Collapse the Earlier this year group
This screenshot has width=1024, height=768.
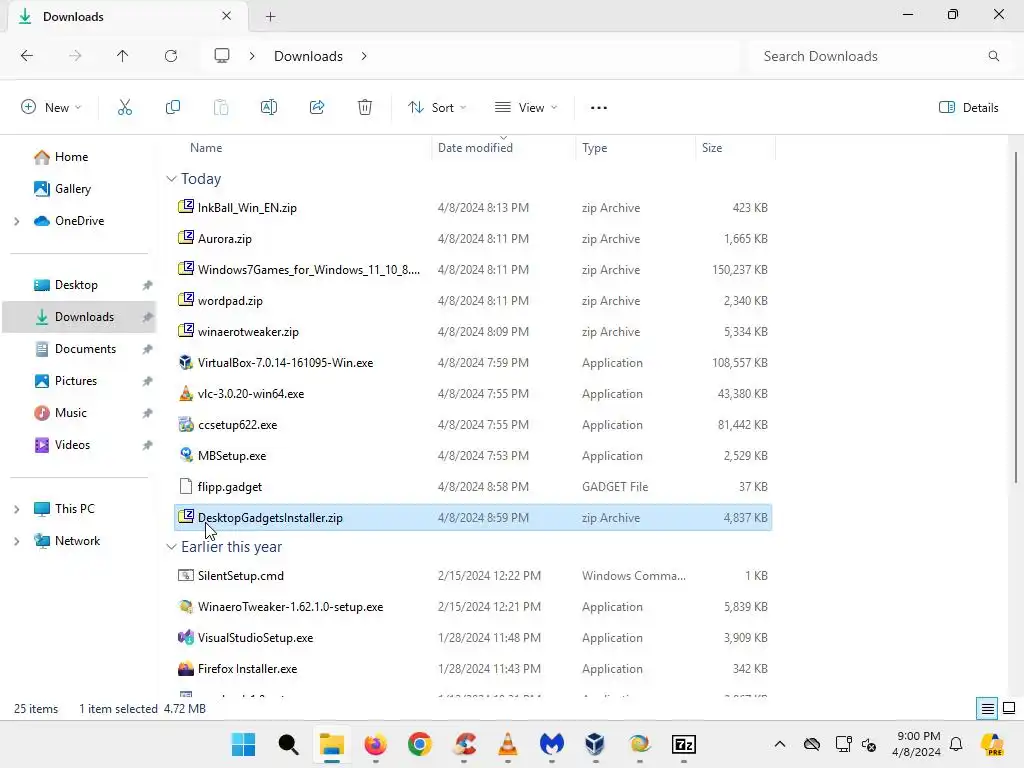[171, 547]
